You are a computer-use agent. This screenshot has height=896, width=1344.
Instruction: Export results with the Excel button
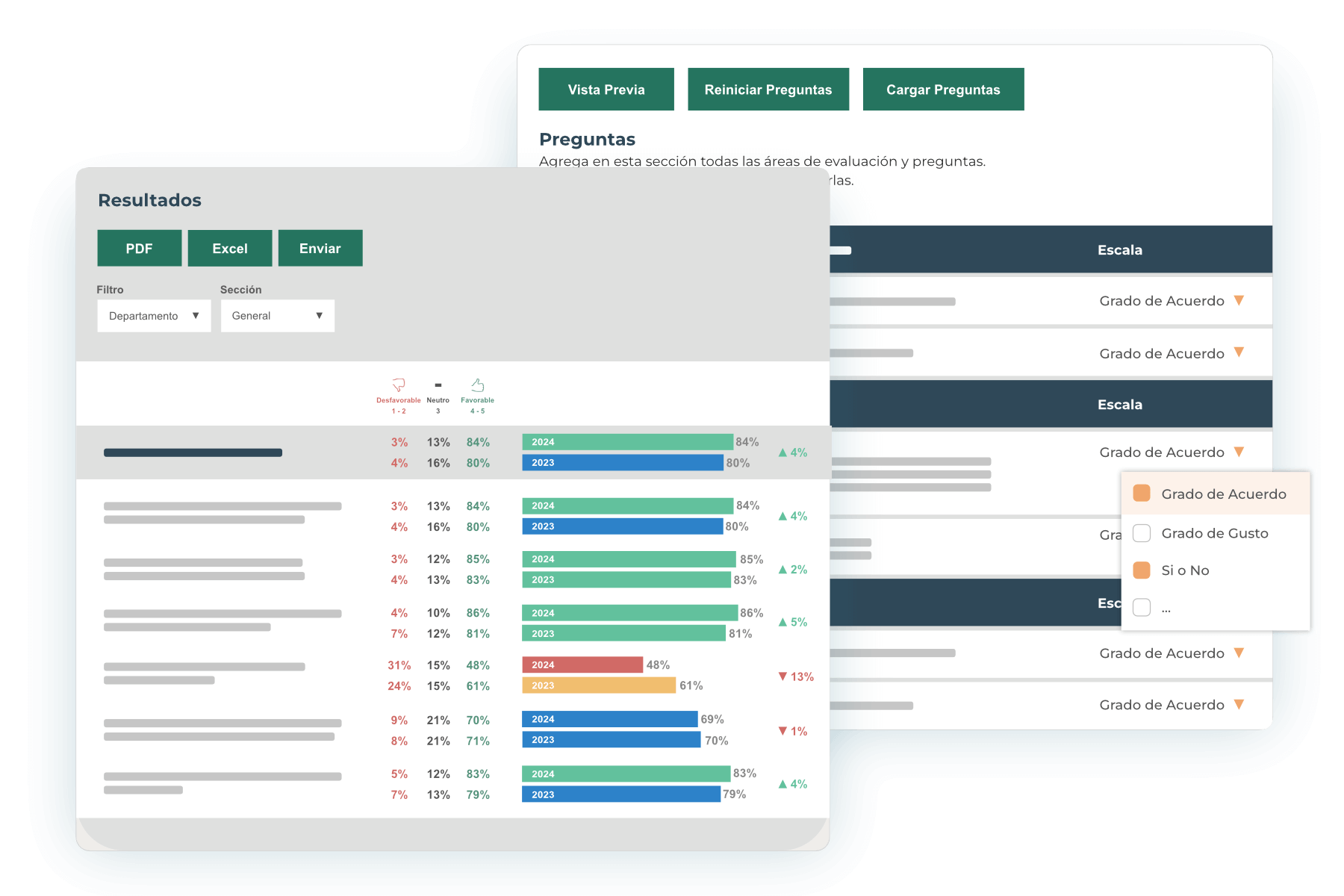(x=230, y=248)
